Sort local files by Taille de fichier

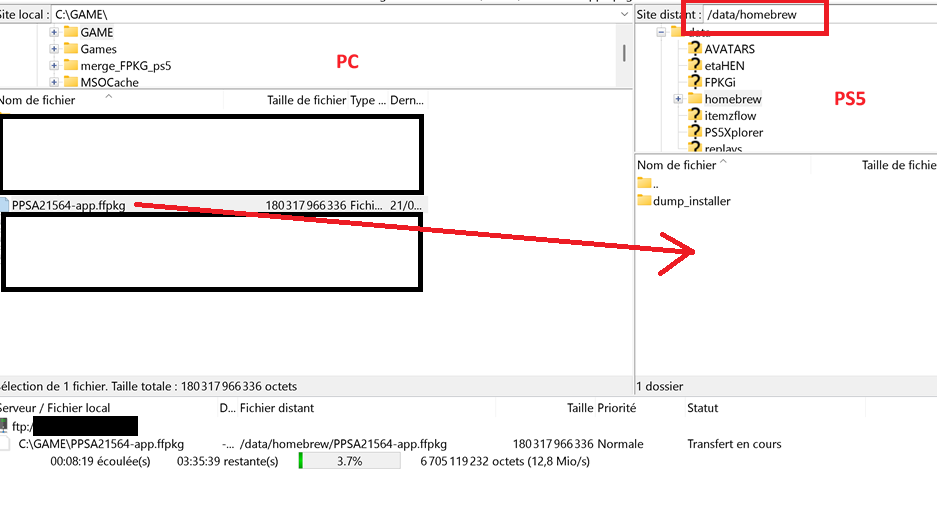(307, 100)
